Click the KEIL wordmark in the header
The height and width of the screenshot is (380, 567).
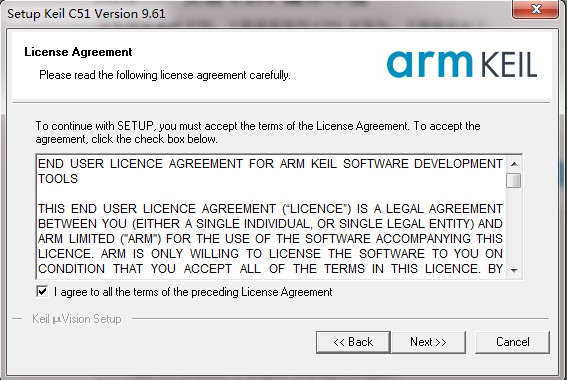coord(509,65)
